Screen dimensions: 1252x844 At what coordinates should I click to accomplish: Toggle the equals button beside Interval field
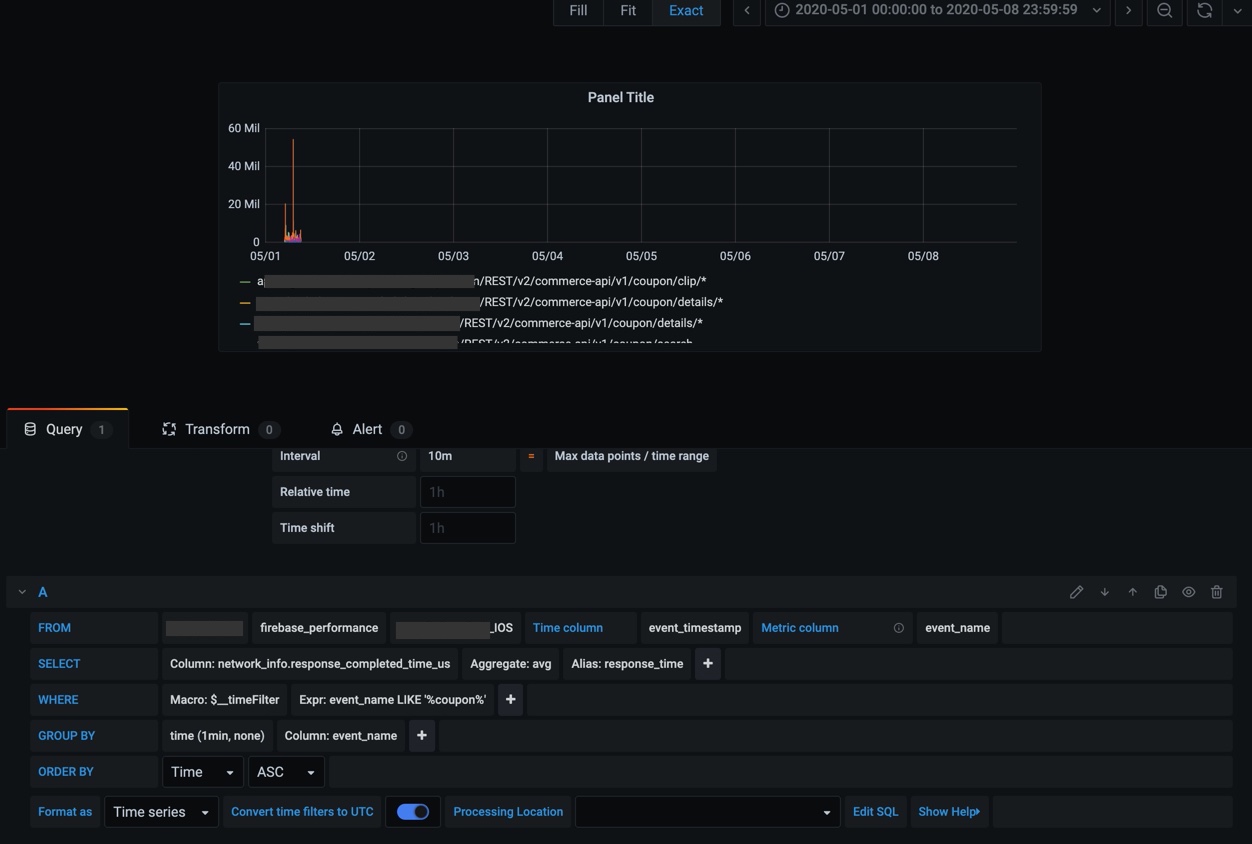click(531, 455)
